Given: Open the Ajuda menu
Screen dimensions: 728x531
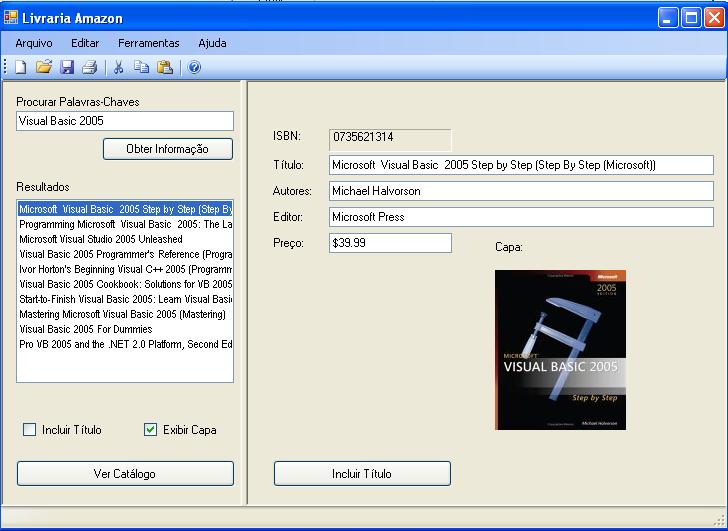Looking at the screenshot, I should pyautogui.click(x=212, y=43).
